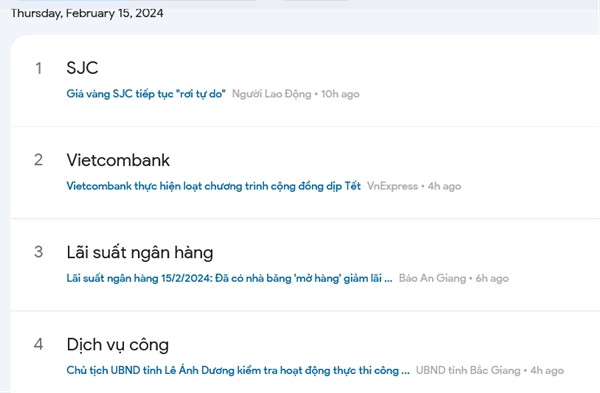Click the VnExpress source label
Image resolution: width=600 pixels, height=393 pixels.
tap(392, 186)
